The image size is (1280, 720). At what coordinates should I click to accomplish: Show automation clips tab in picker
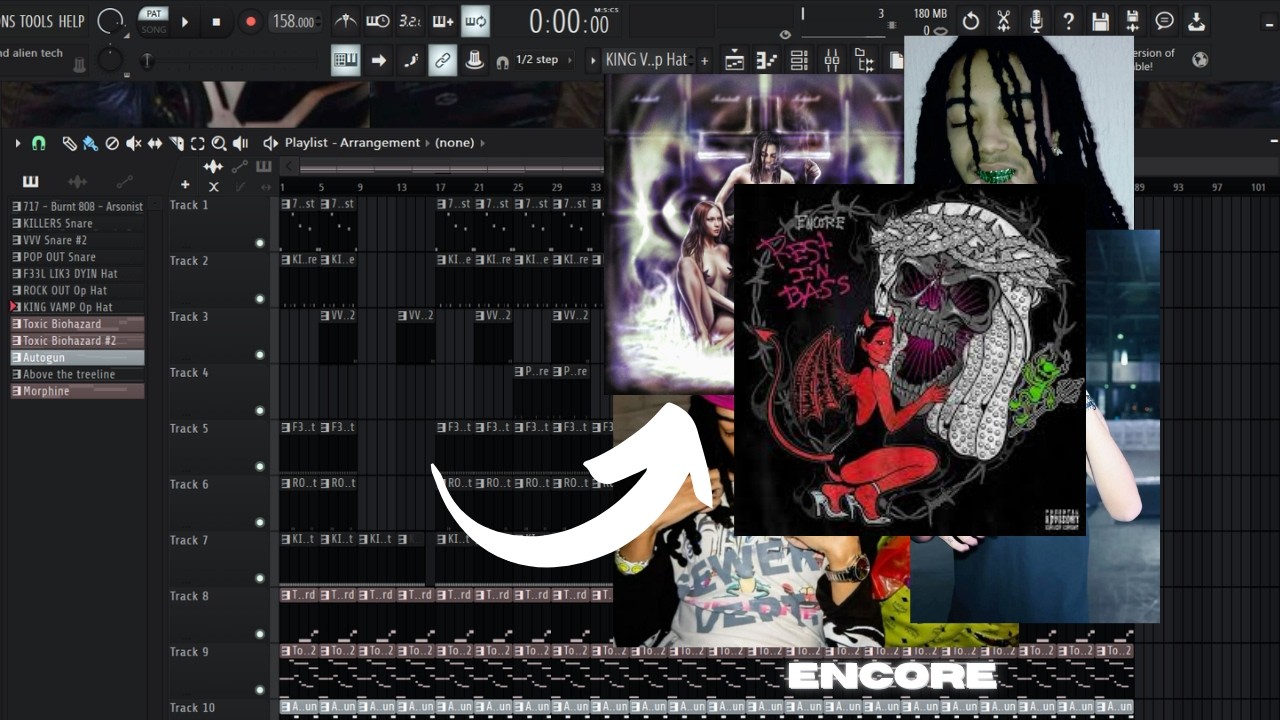[124, 181]
